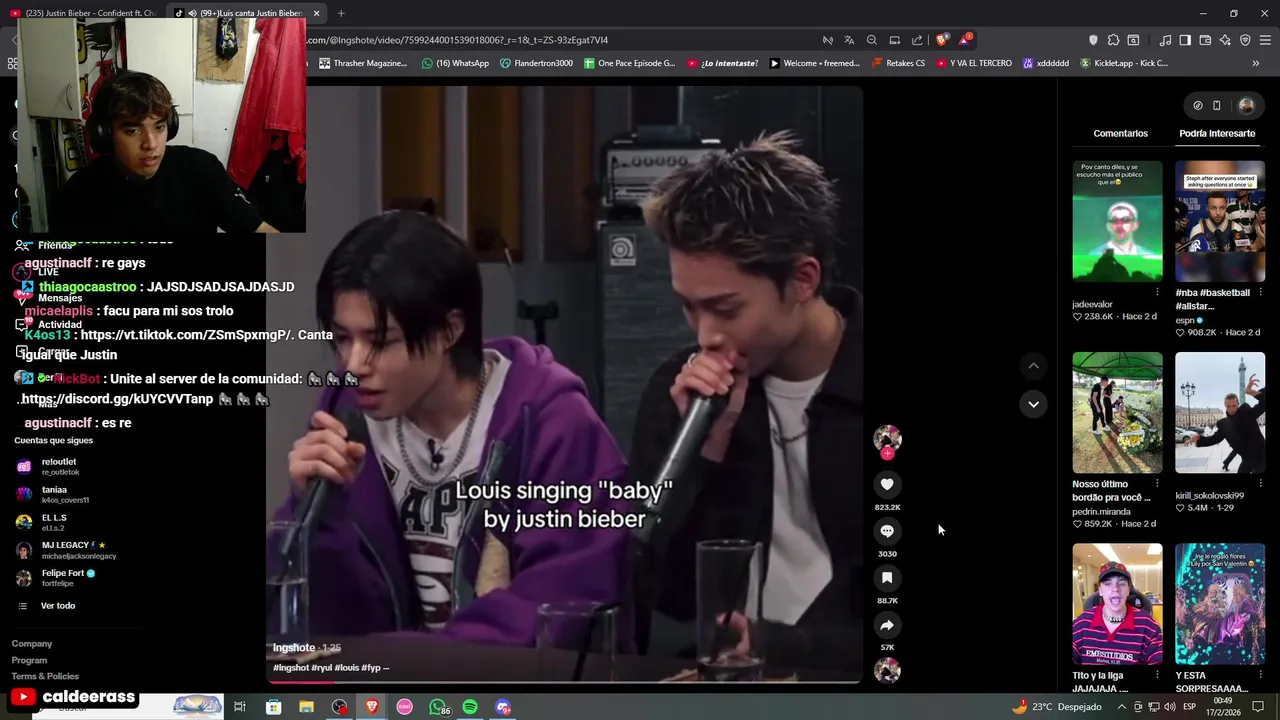Open WhatsApp from the taskbar

tap(438, 707)
